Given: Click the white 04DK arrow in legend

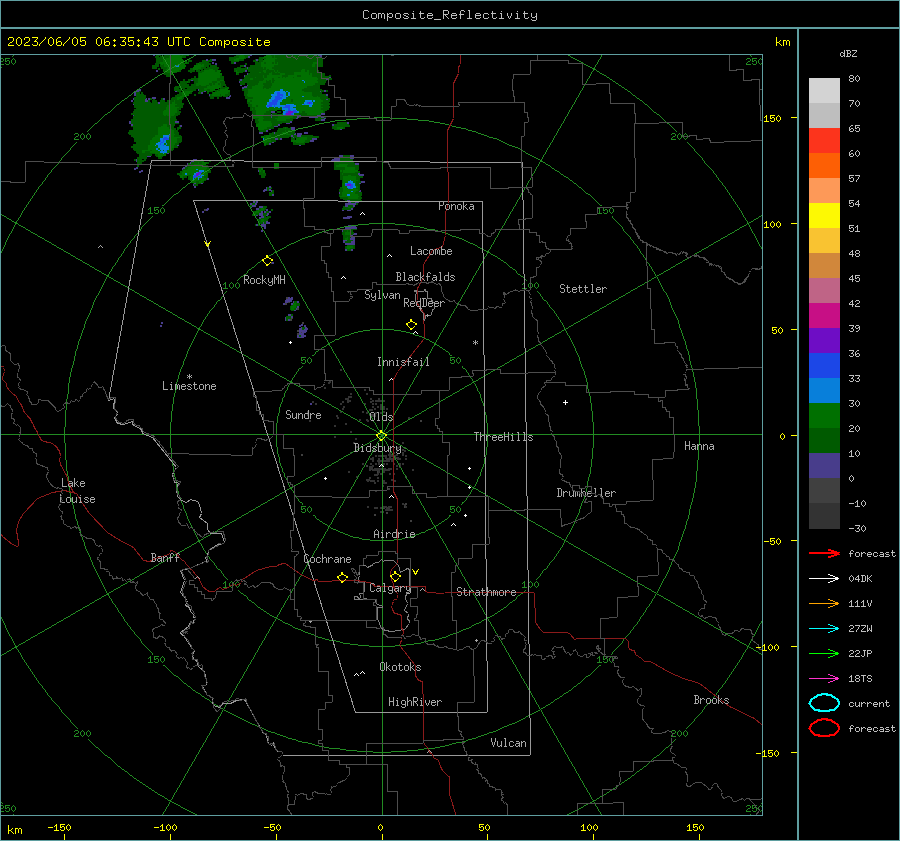Looking at the screenshot, I should point(824,579).
